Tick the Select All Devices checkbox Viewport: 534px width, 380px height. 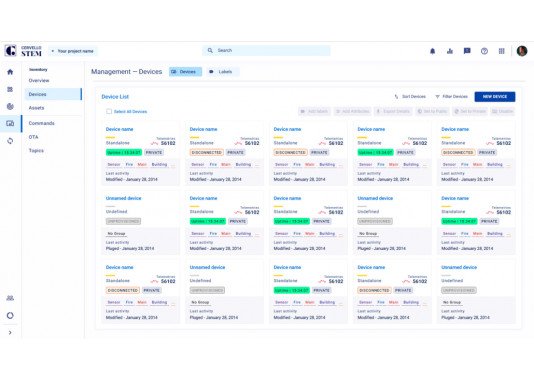click(x=109, y=111)
